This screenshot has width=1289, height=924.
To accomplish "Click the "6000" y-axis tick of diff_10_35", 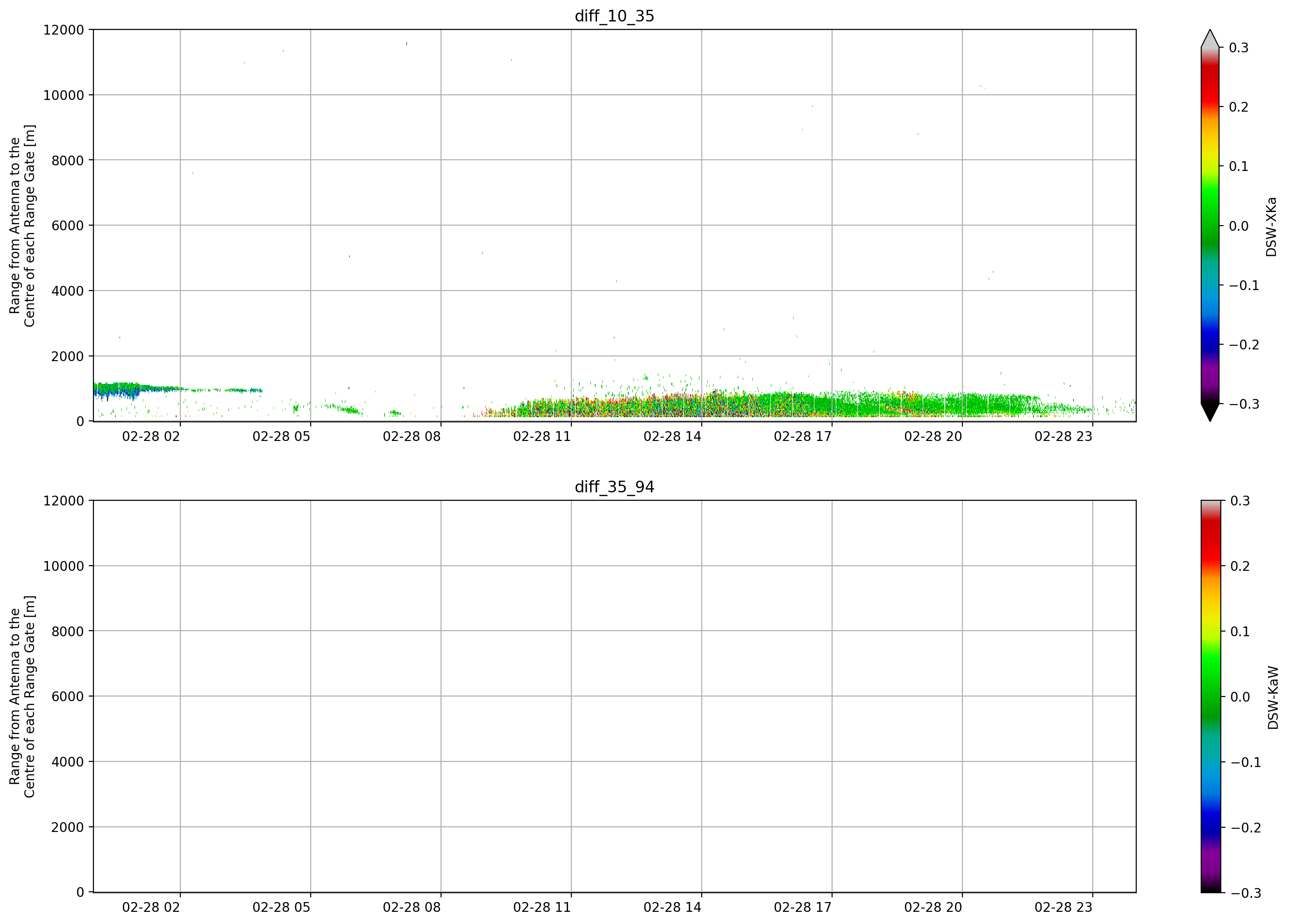I will [x=68, y=226].
